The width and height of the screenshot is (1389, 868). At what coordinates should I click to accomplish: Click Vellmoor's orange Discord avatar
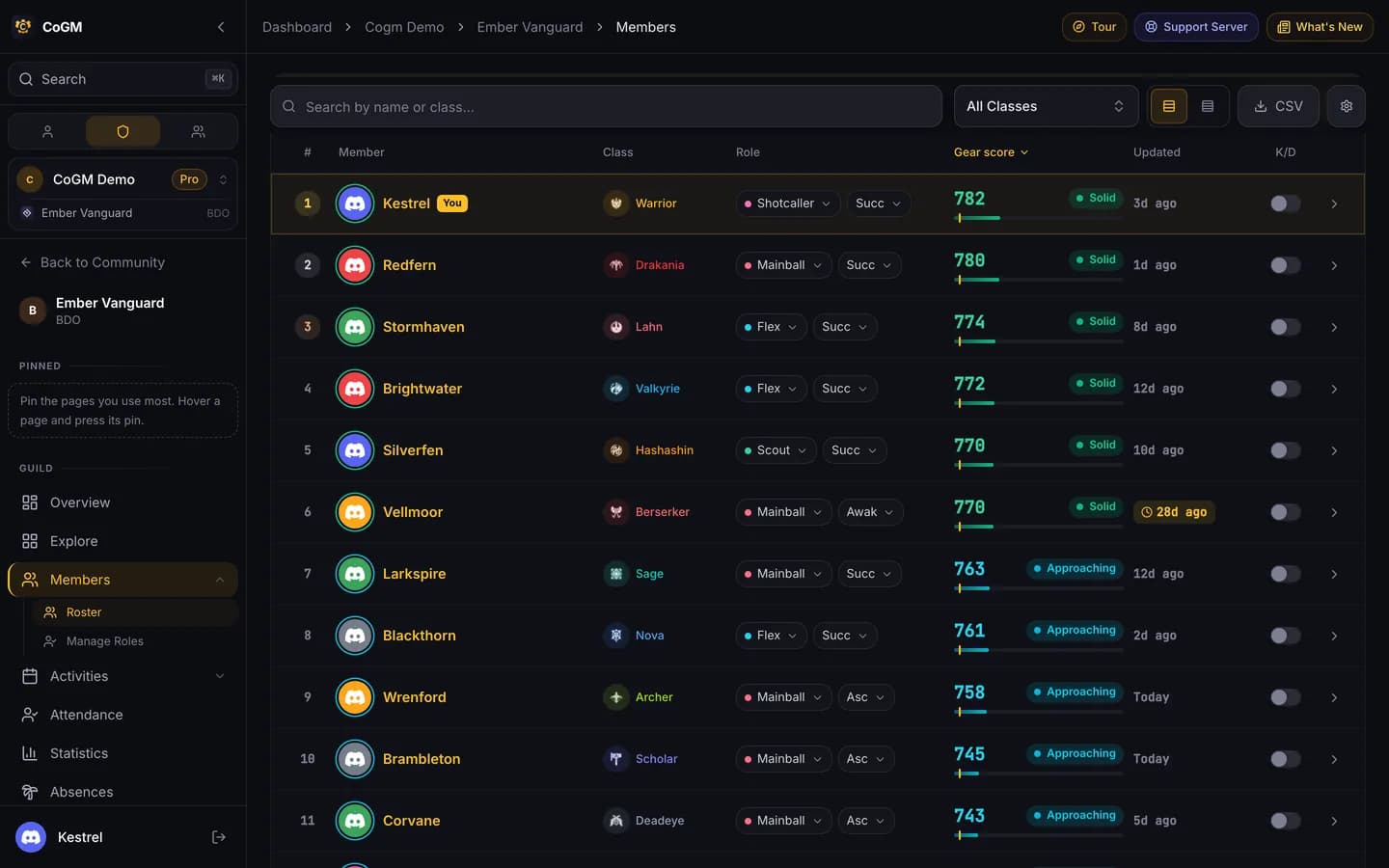(355, 512)
